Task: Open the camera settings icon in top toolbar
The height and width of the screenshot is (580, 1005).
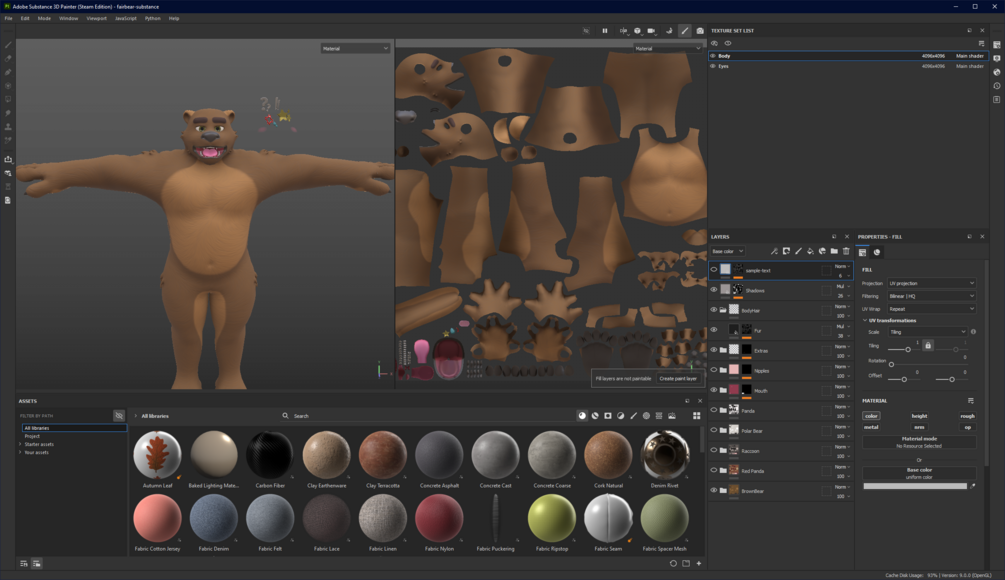Action: click(652, 31)
